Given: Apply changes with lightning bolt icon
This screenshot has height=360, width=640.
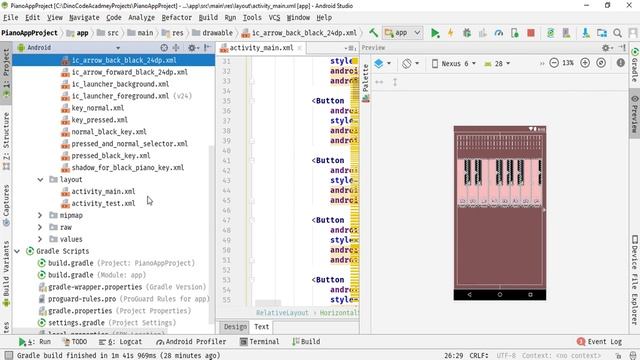Looking at the screenshot, I should pyautogui.click(x=451, y=33).
